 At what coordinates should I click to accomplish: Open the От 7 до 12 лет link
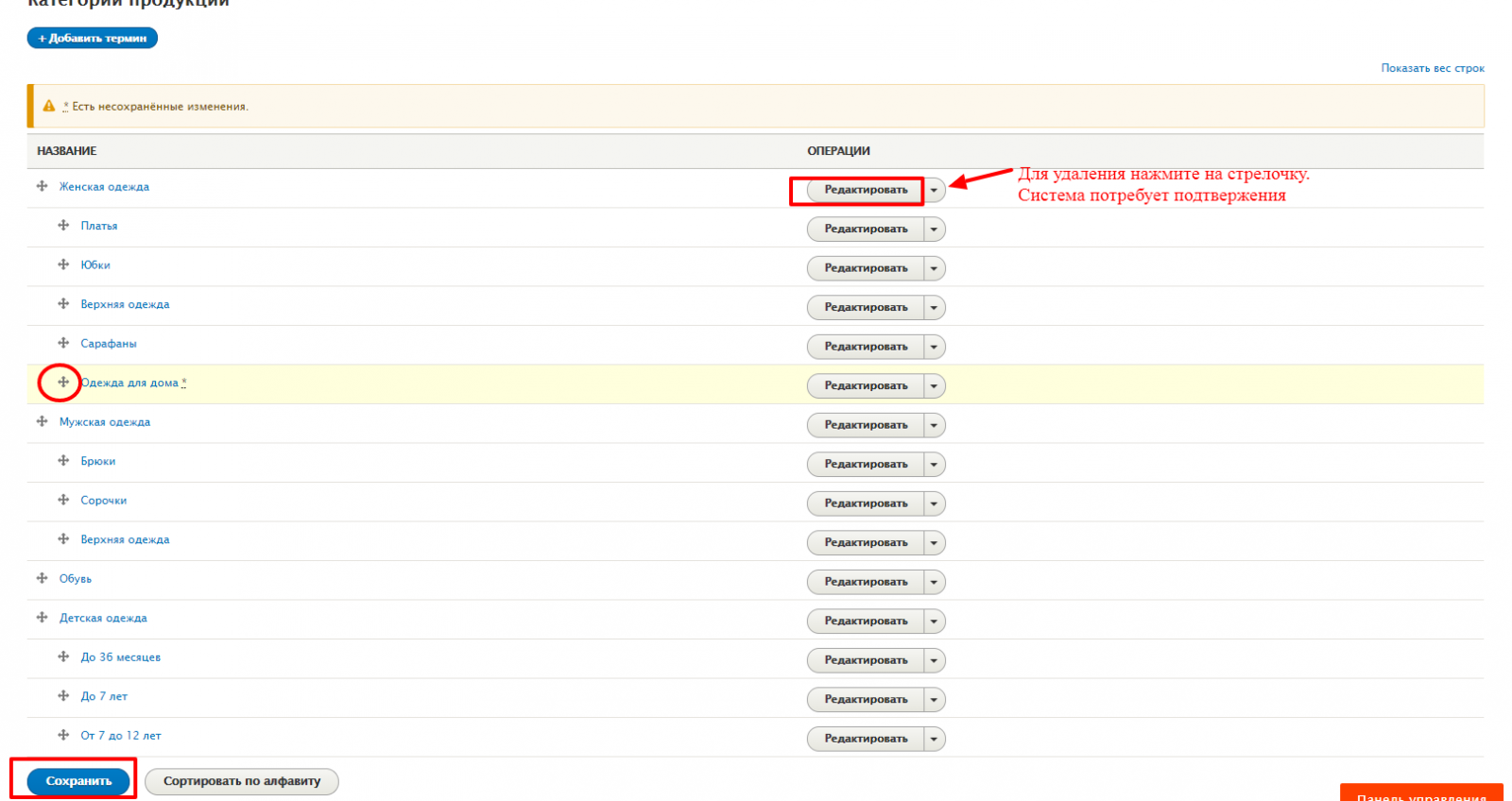[x=121, y=736]
